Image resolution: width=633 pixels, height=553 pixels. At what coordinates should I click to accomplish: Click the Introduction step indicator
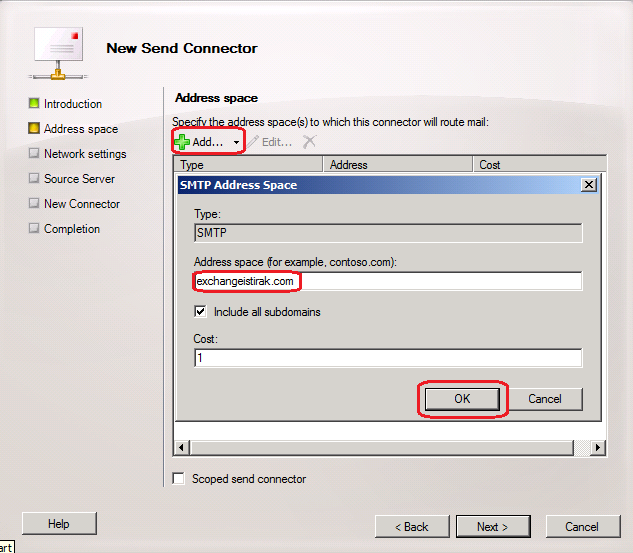tap(34, 104)
